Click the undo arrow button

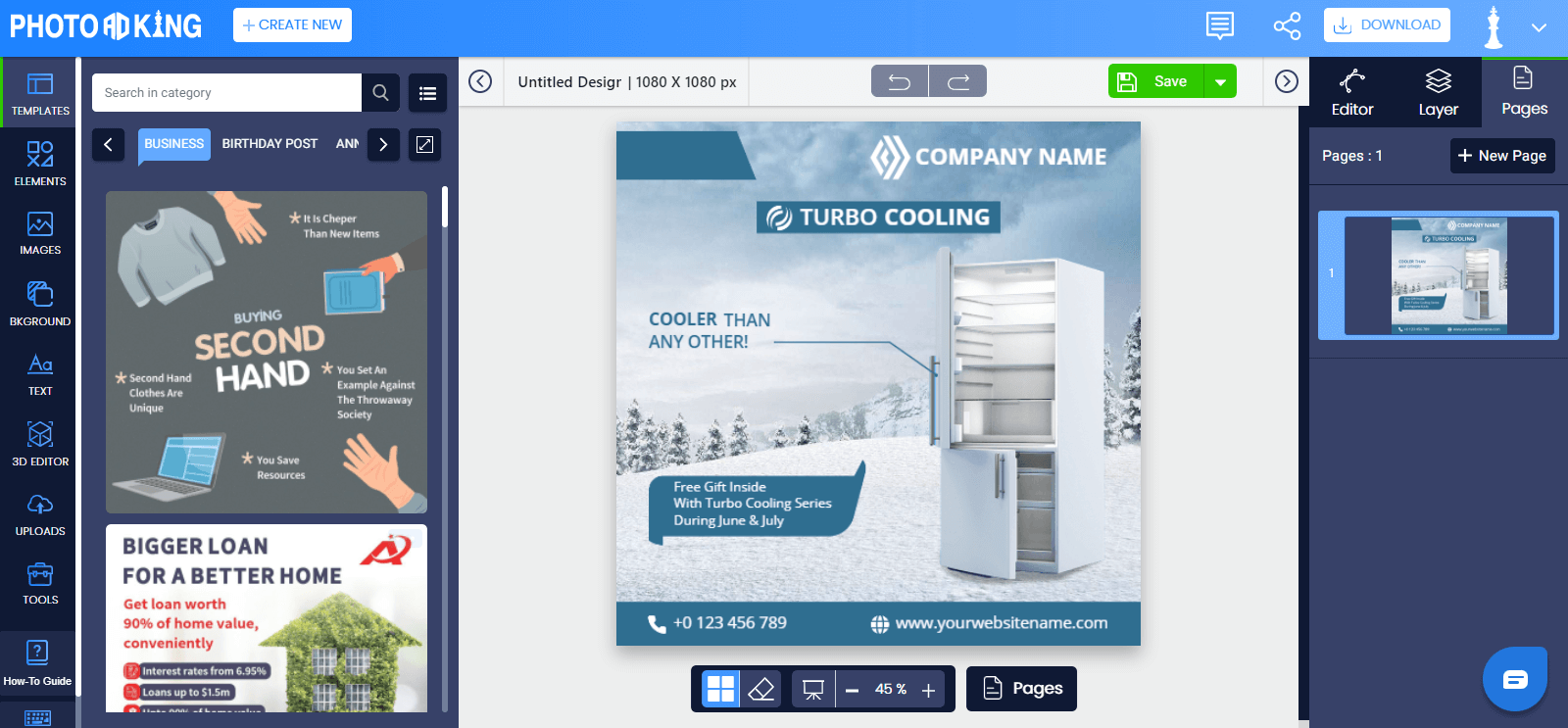click(x=899, y=81)
